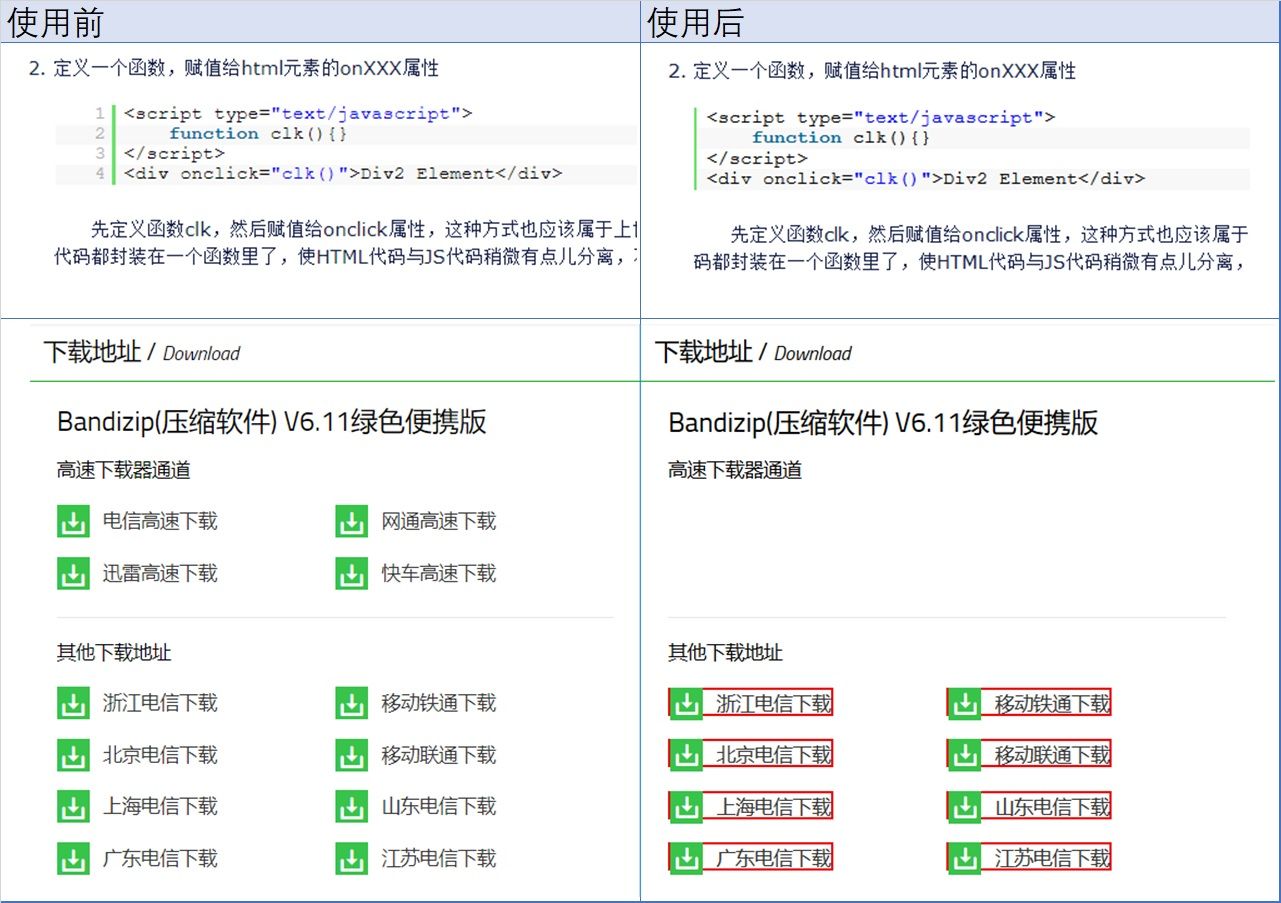
Task: Select 移动联通下载 link text in 使用后 panel
Action: (1052, 756)
